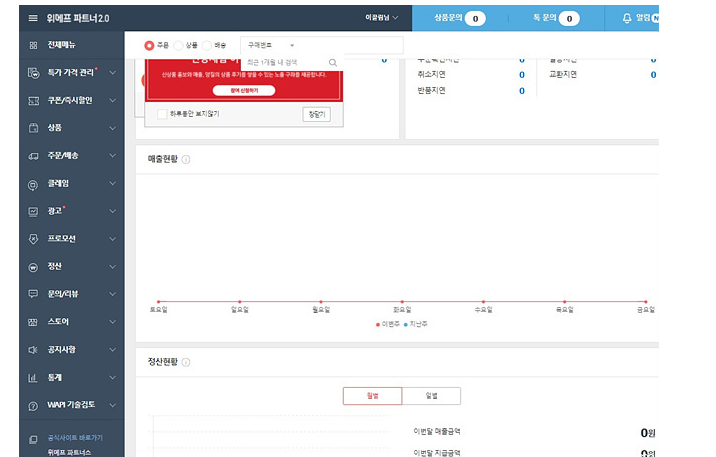Open the 특가 가격 관리 menu label
The height and width of the screenshot is (457, 716).
click(x=71, y=73)
